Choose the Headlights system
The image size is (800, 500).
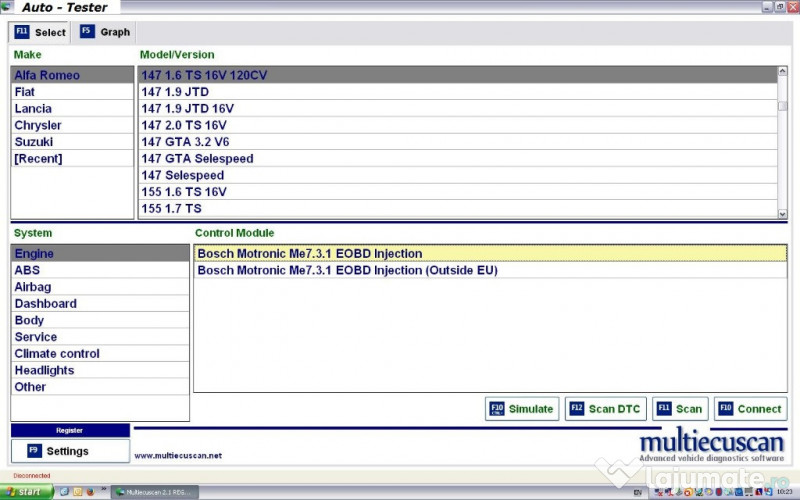(x=100, y=370)
